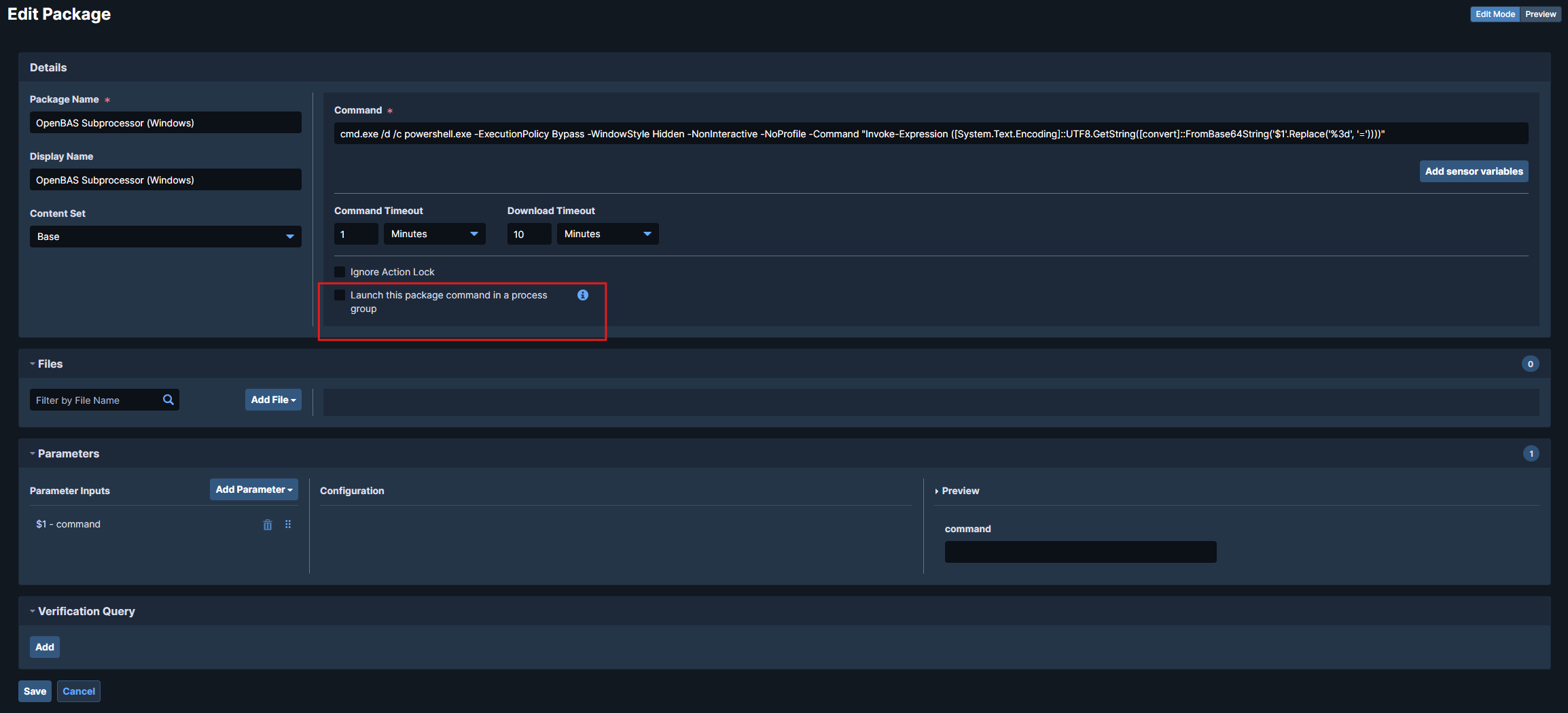Click the drag handle for $1 command parameter
The height and width of the screenshot is (713, 1568).
point(288,525)
